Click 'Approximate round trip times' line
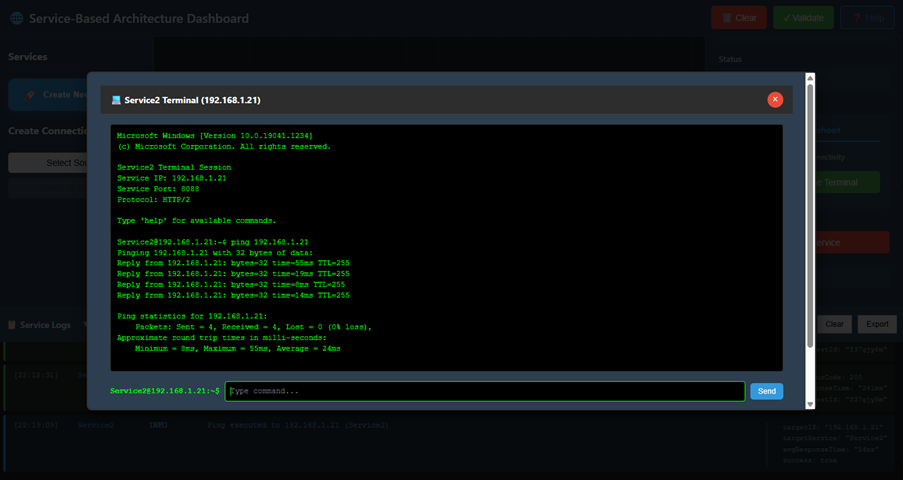Viewport: 903px width, 480px height. [x=222, y=338]
